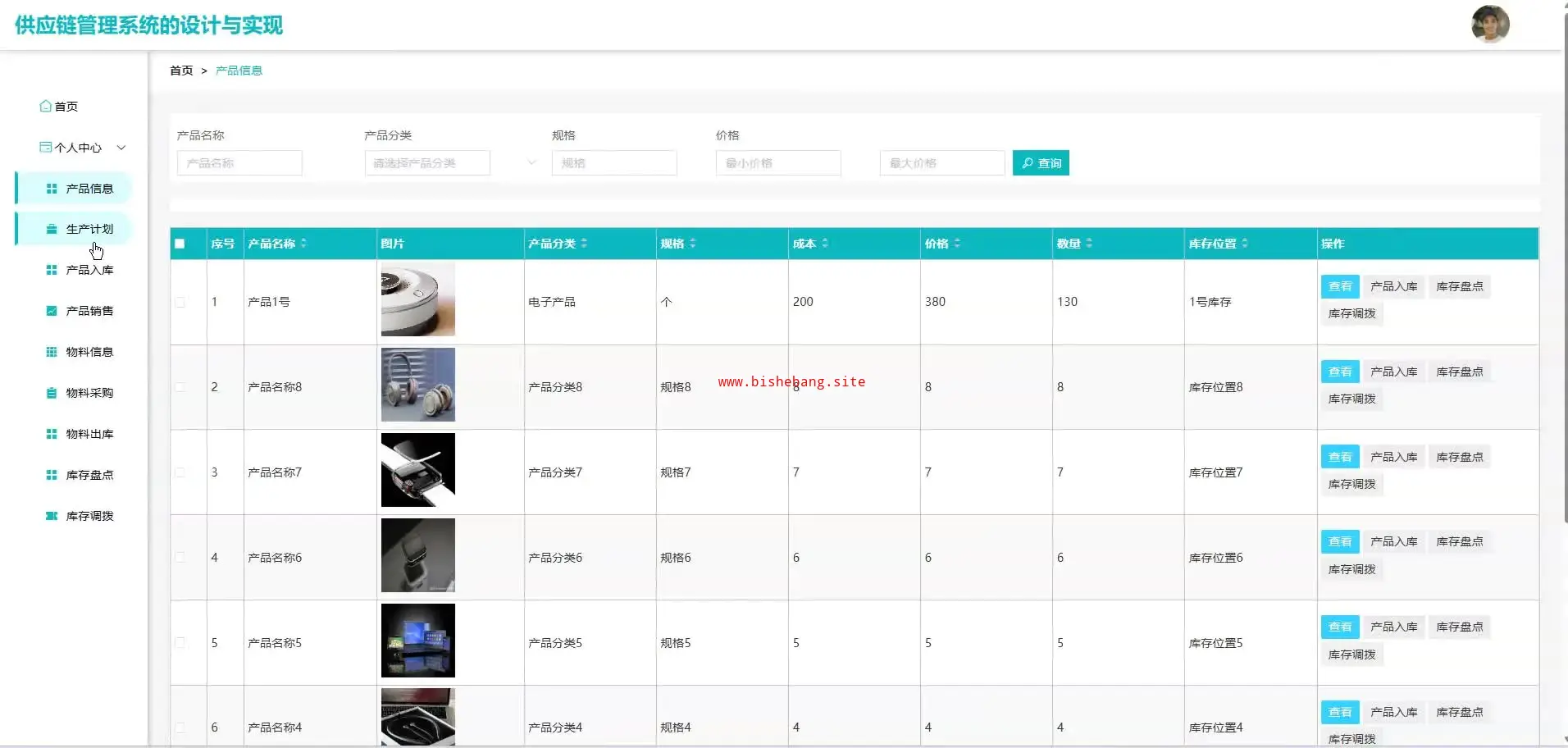Toggle the select-all checkbox in table header

(180, 244)
